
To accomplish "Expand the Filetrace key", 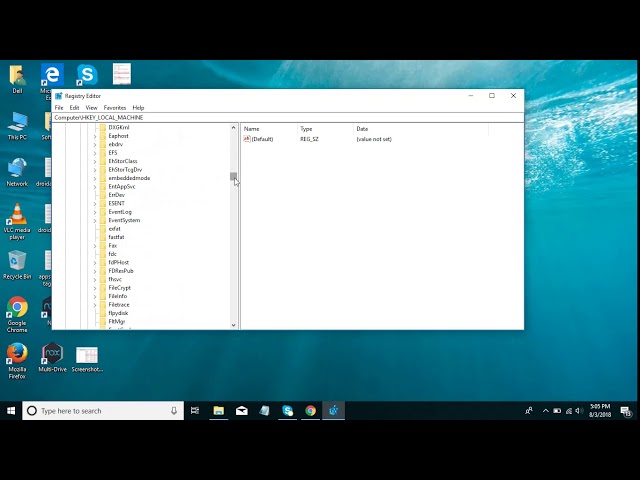I will 95,305.
